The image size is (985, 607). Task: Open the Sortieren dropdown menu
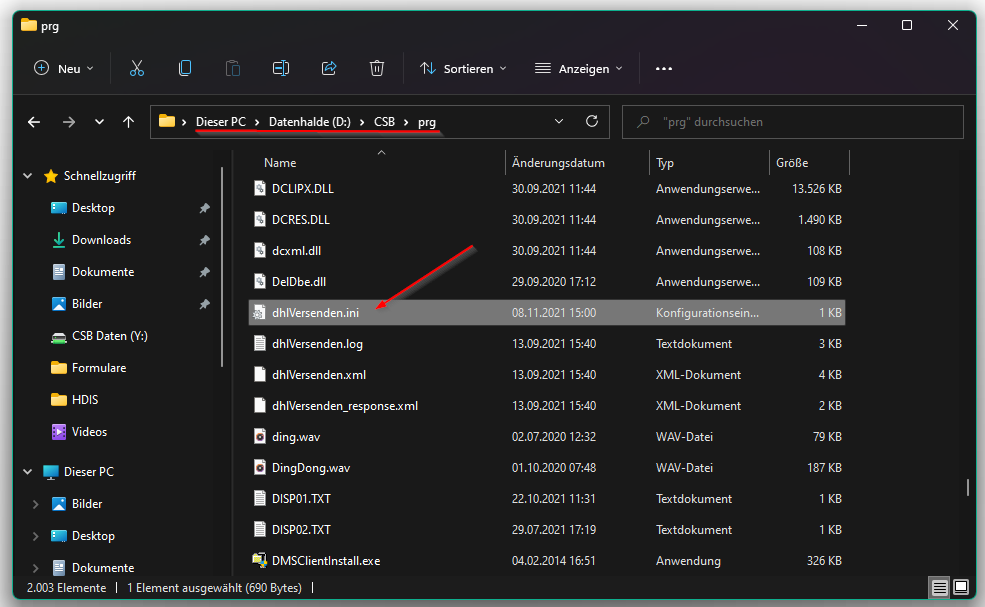coord(463,68)
